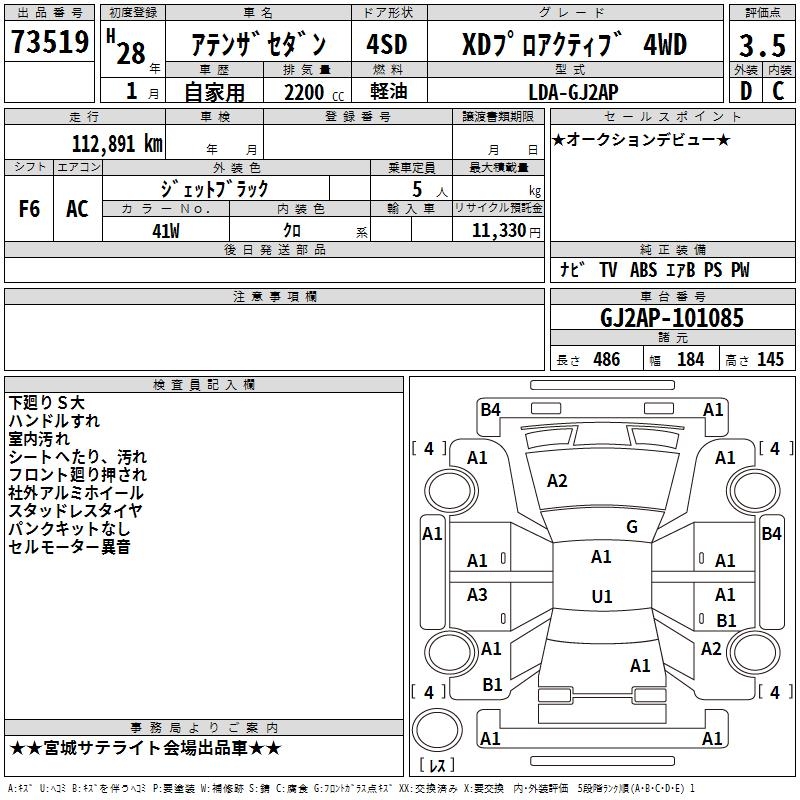Select the G windshield chip mark
800x800 pixels.
(632, 527)
